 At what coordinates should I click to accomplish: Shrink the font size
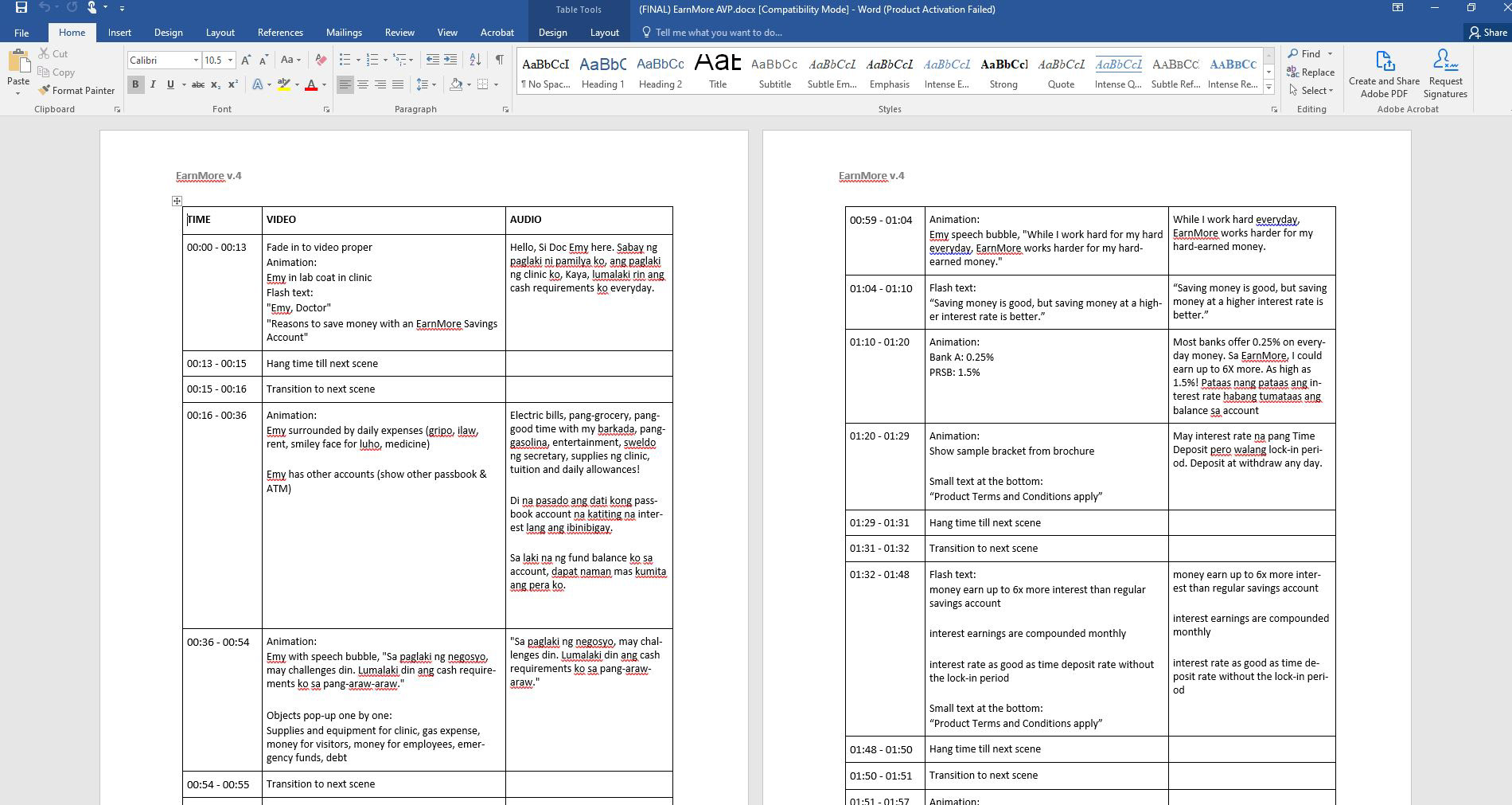(264, 60)
